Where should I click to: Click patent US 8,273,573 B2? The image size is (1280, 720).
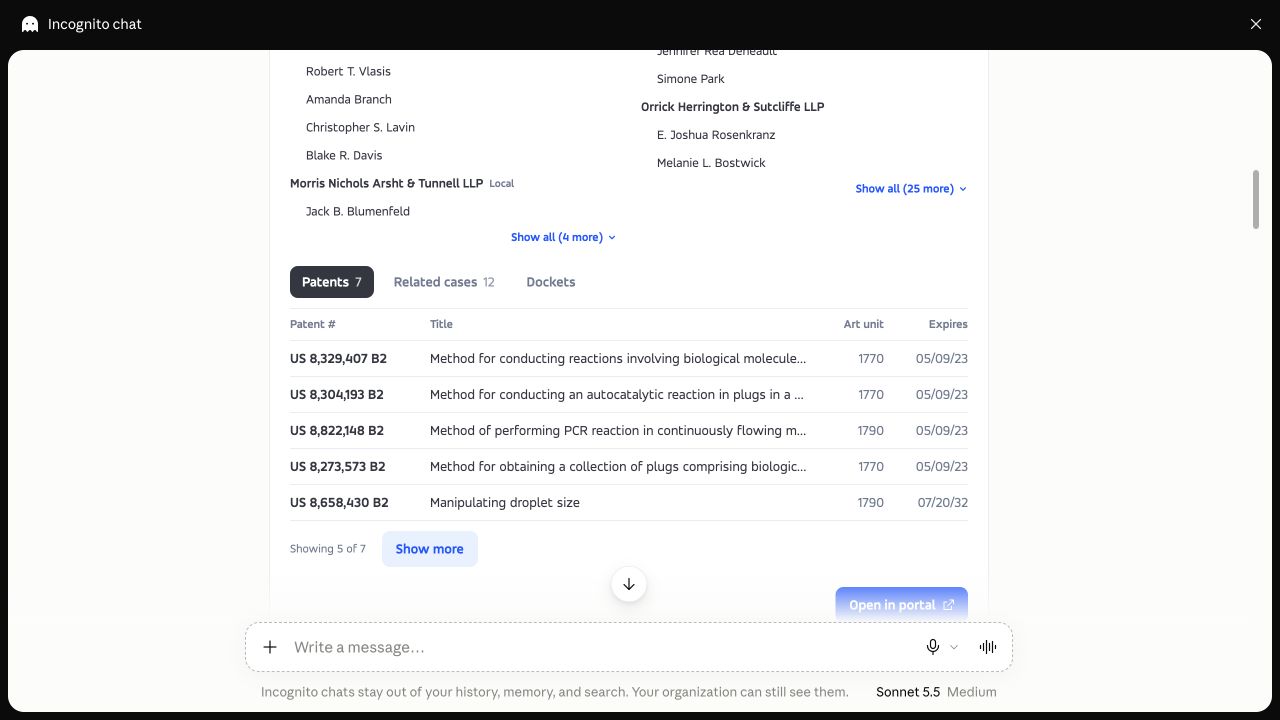(x=338, y=466)
